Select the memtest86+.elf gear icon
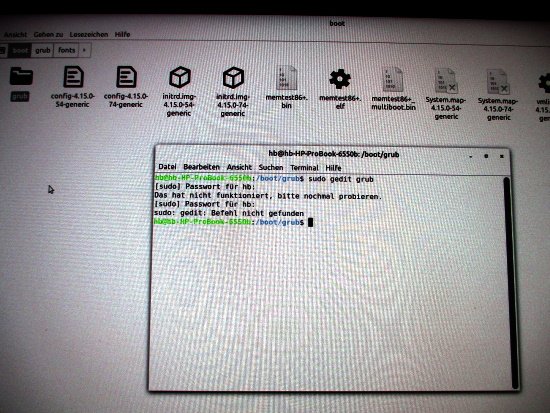The image size is (550, 413). click(x=340, y=79)
